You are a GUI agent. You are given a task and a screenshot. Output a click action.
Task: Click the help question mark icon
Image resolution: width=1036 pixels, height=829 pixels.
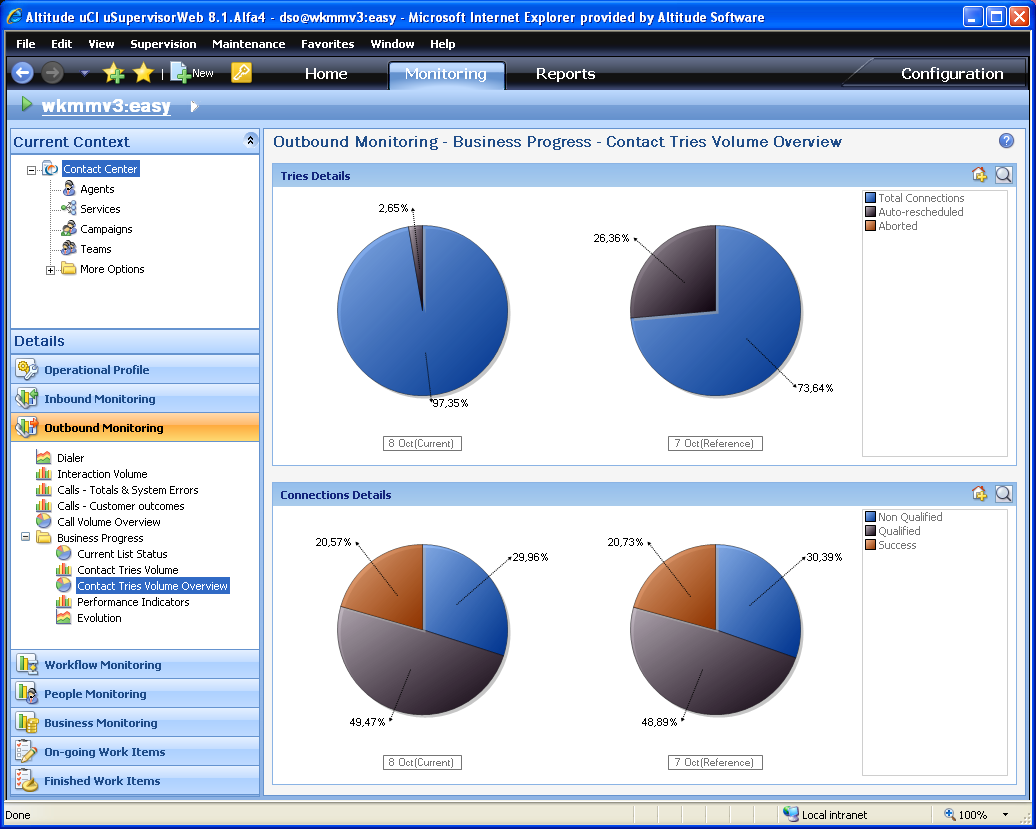1006,141
